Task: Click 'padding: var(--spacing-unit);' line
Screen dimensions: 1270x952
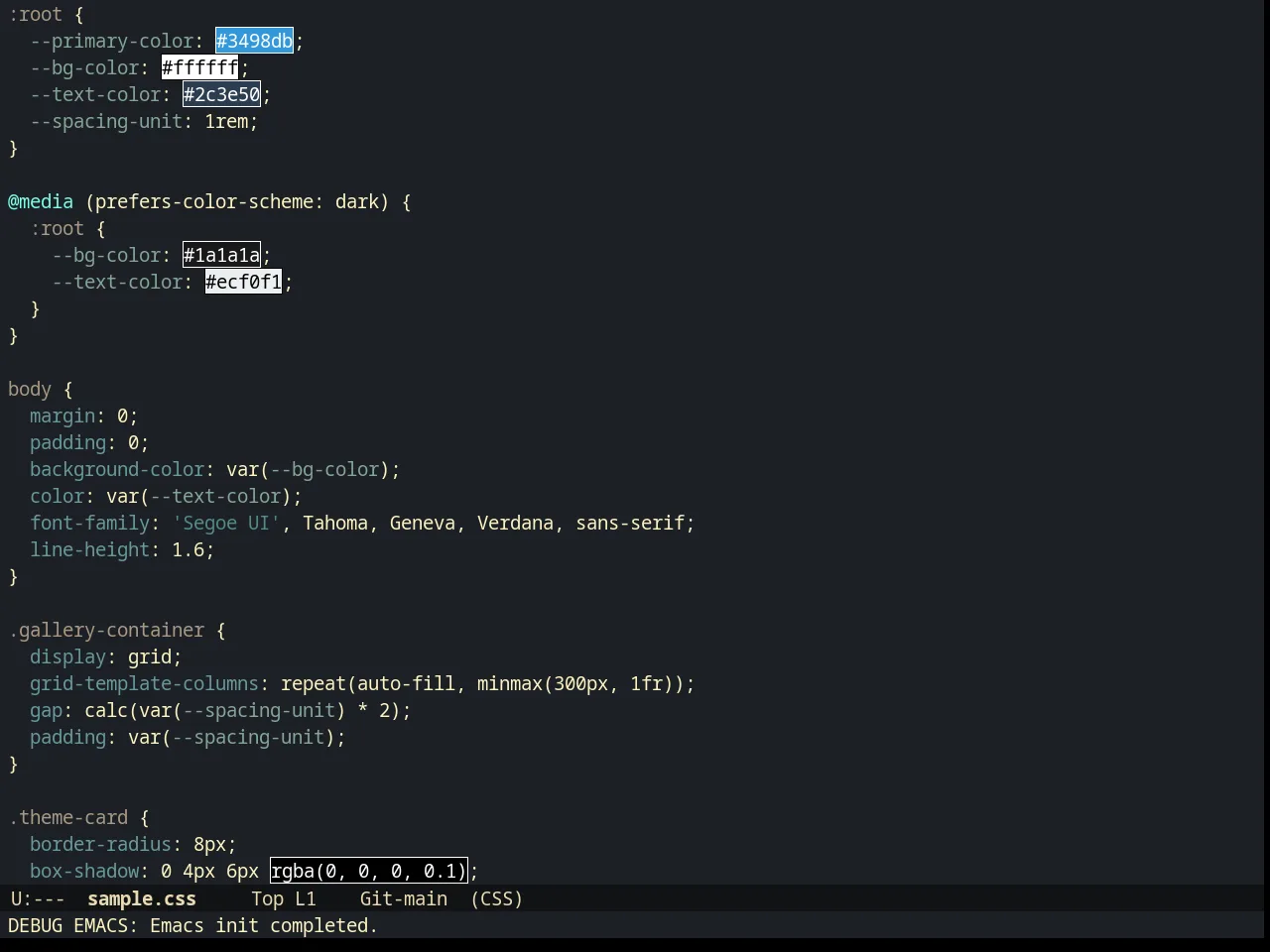Action: click(188, 737)
